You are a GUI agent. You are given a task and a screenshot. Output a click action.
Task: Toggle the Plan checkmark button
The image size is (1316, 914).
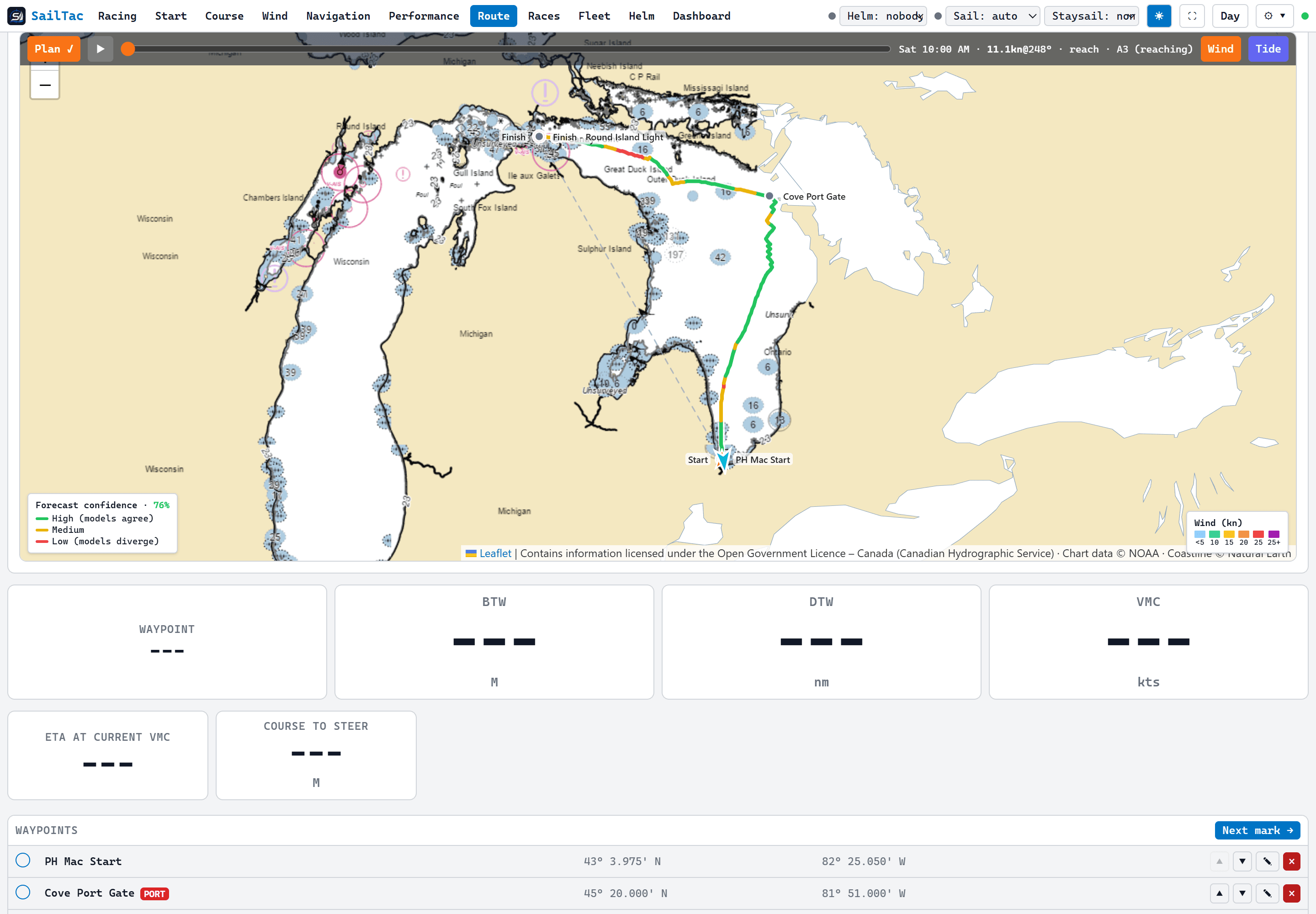(x=54, y=49)
